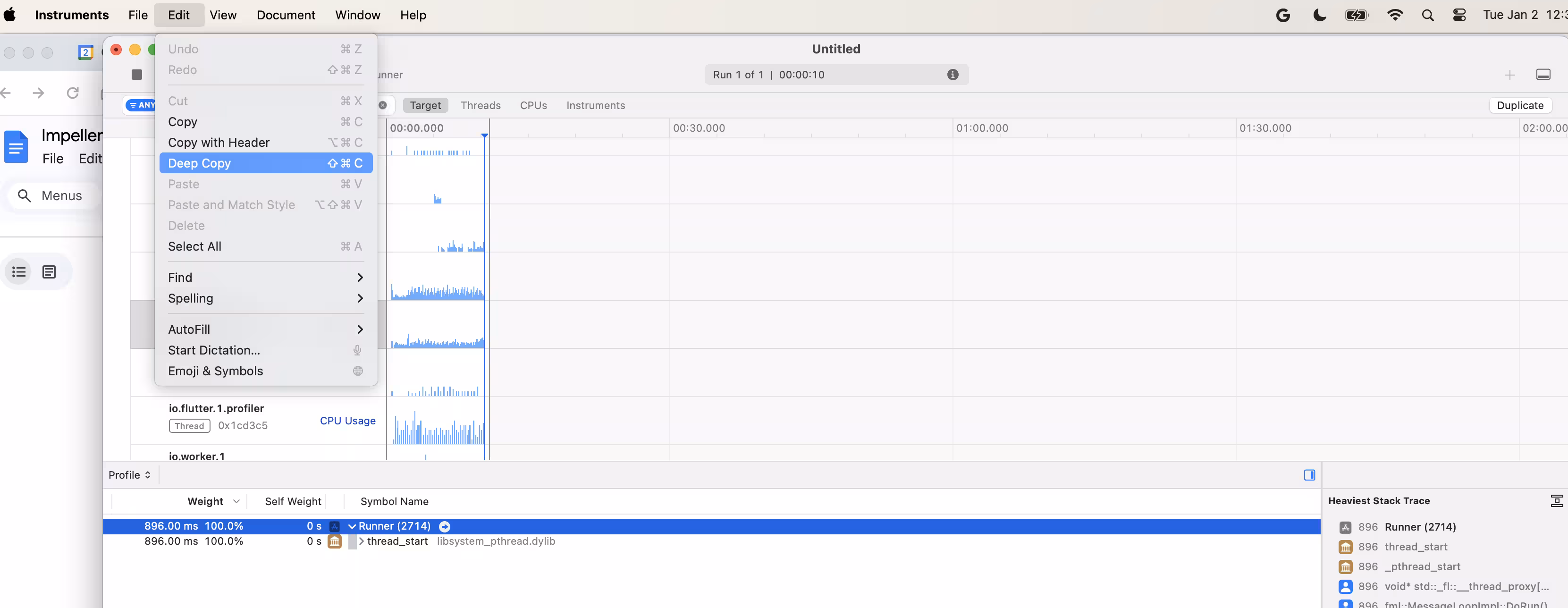Click the stop recording square button
1568x608 pixels.
pyautogui.click(x=137, y=74)
